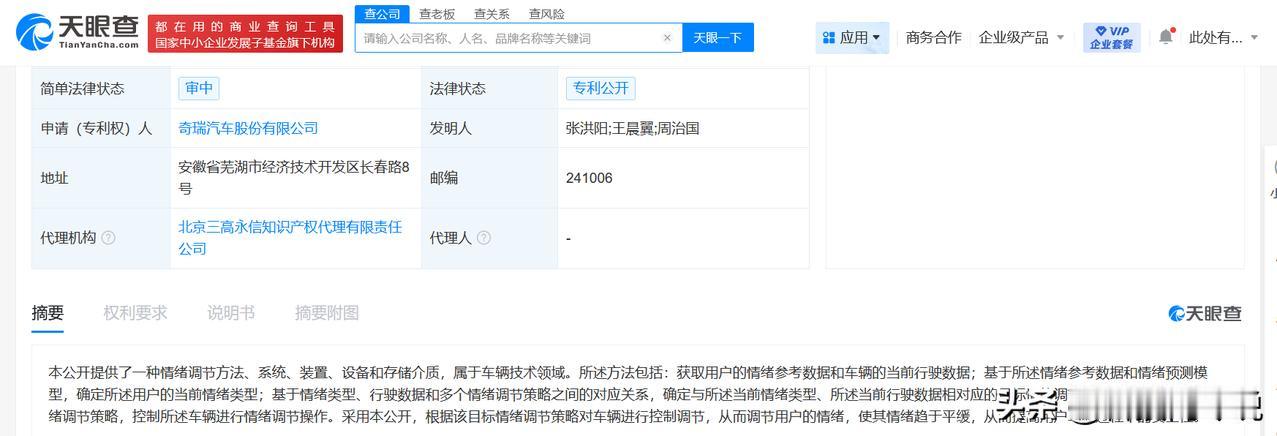Viewport: 1277px width, 436px height.
Task: Click inventor names 张洪阳;王晨翼;周治国
Action: [632, 128]
